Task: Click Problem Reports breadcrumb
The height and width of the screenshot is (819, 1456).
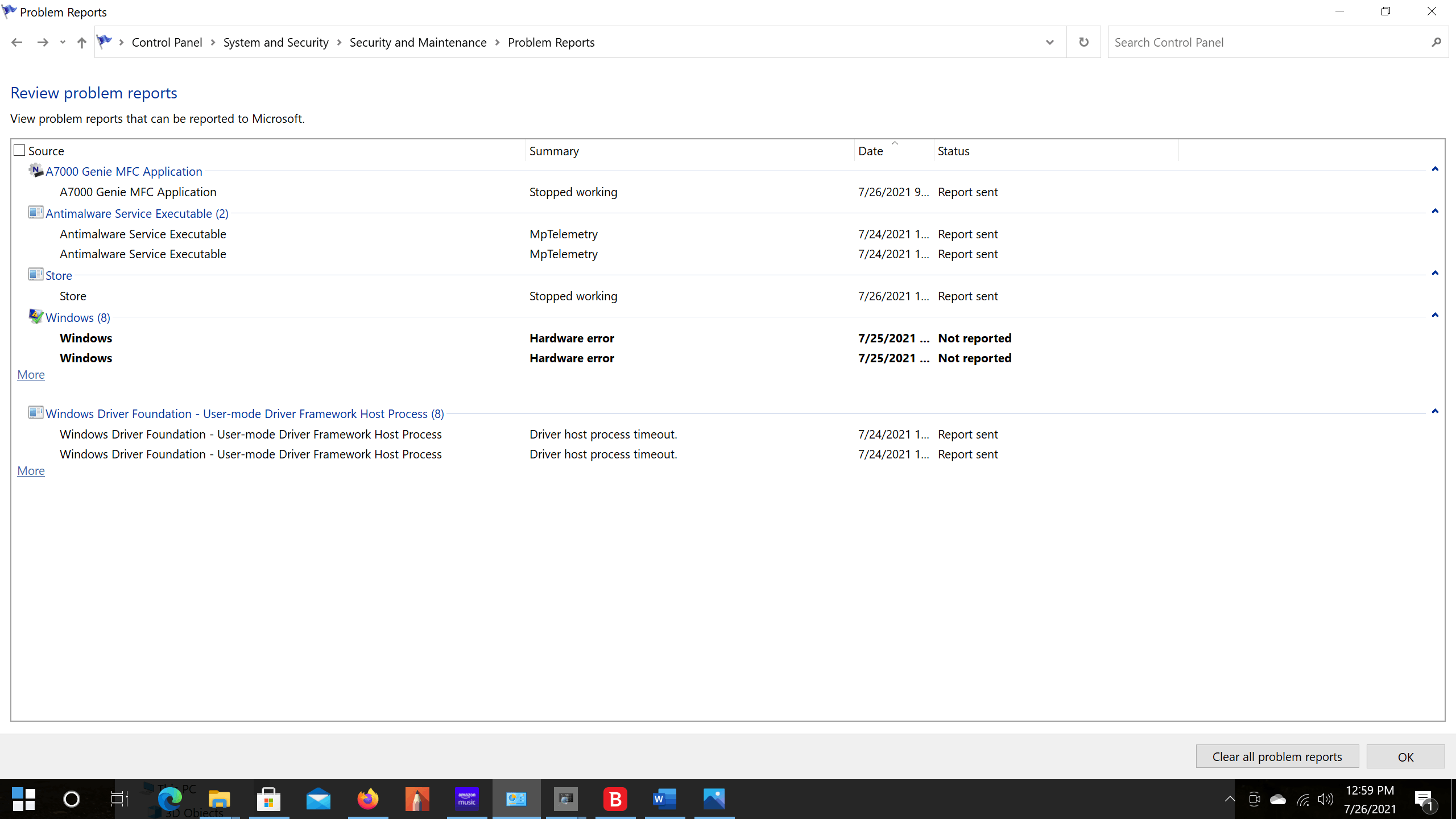Action: [551, 42]
